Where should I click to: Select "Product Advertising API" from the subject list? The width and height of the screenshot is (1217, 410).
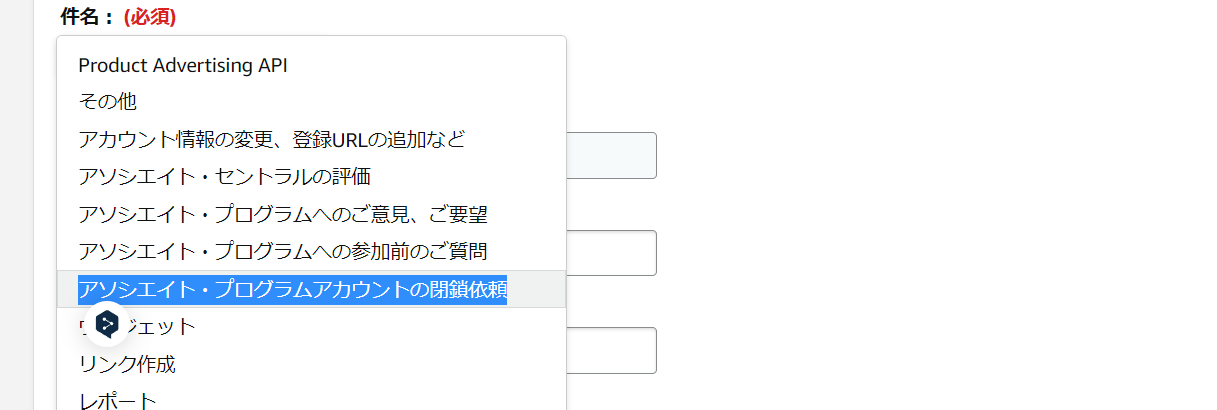click(311, 65)
